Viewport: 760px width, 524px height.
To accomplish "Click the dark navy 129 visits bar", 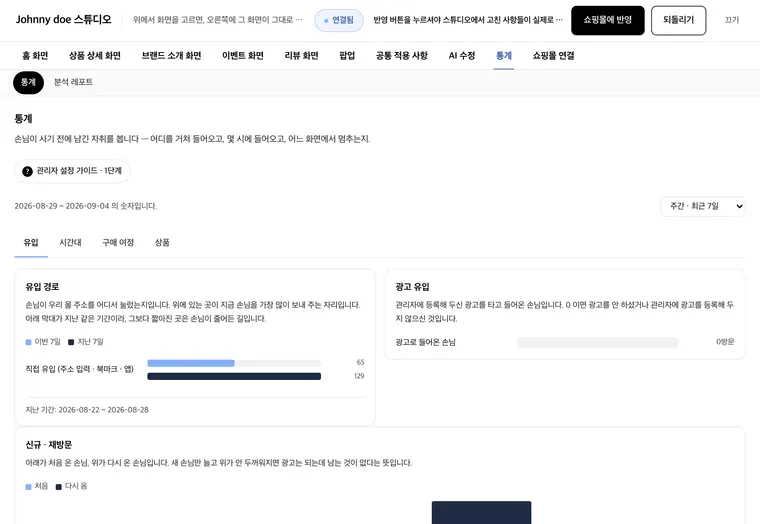I will point(234,377).
